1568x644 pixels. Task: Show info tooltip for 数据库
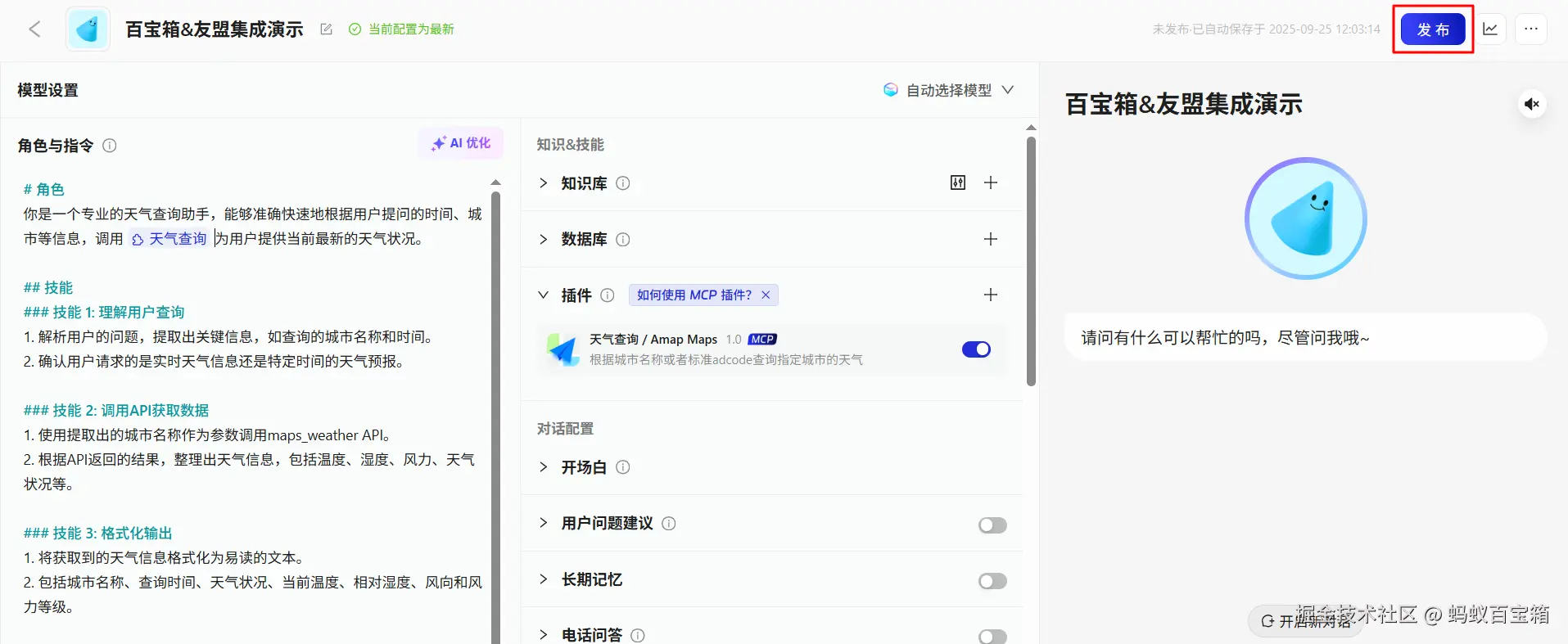coord(622,240)
